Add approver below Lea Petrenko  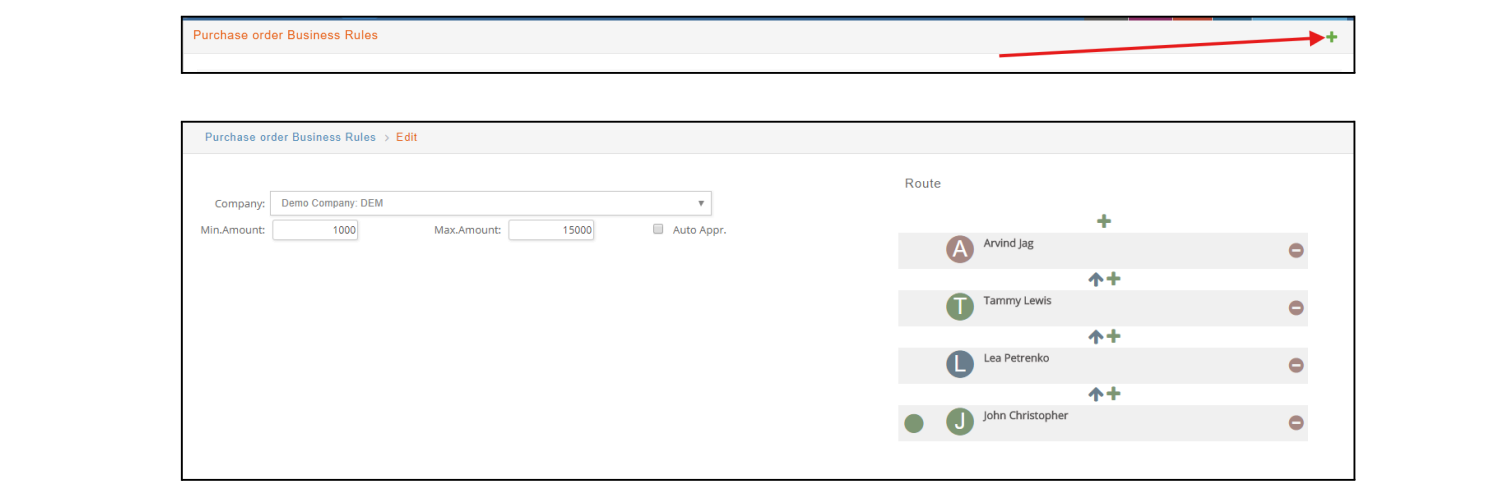tap(1113, 394)
